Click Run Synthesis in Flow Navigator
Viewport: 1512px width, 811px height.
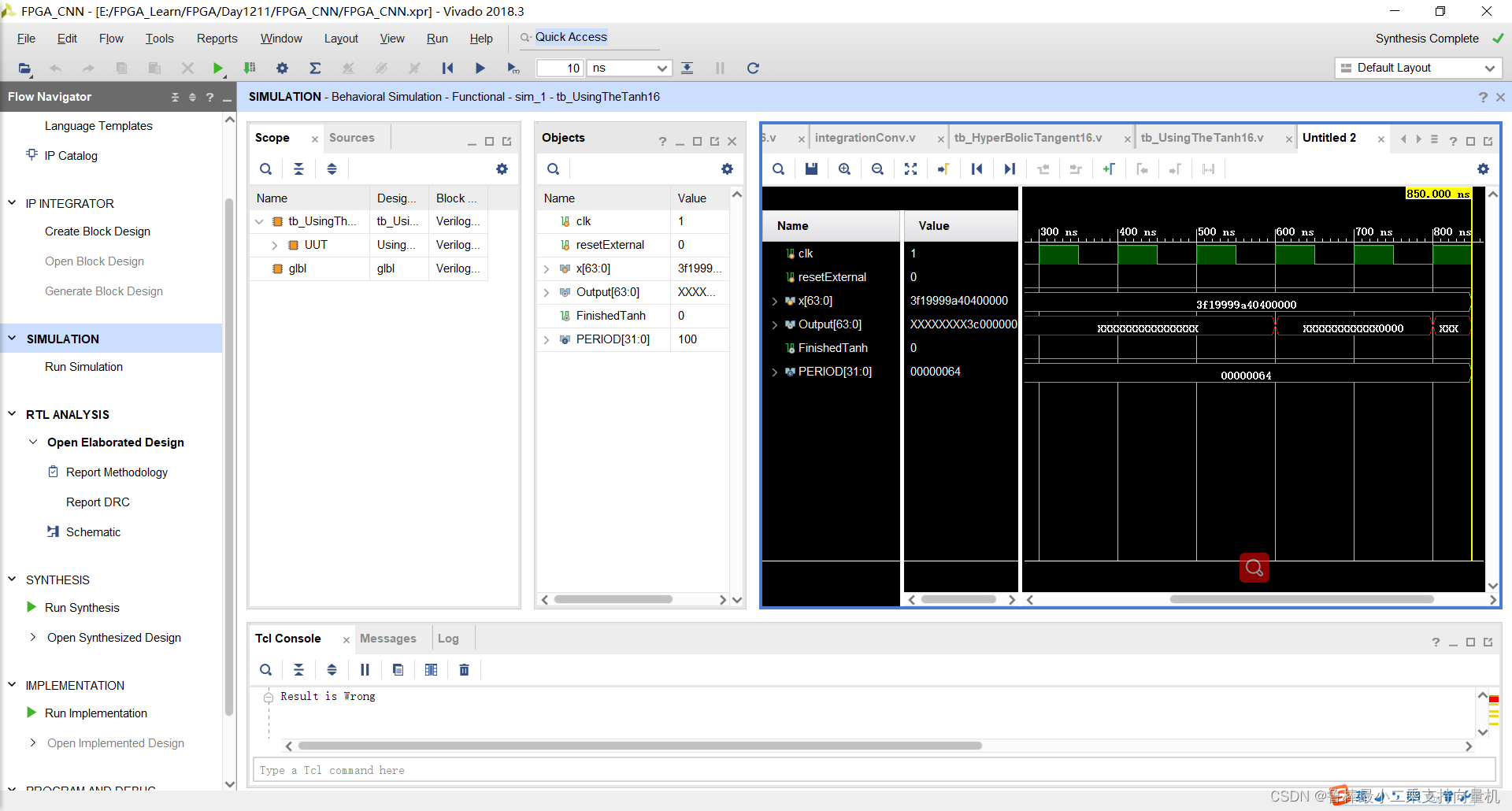click(x=82, y=608)
